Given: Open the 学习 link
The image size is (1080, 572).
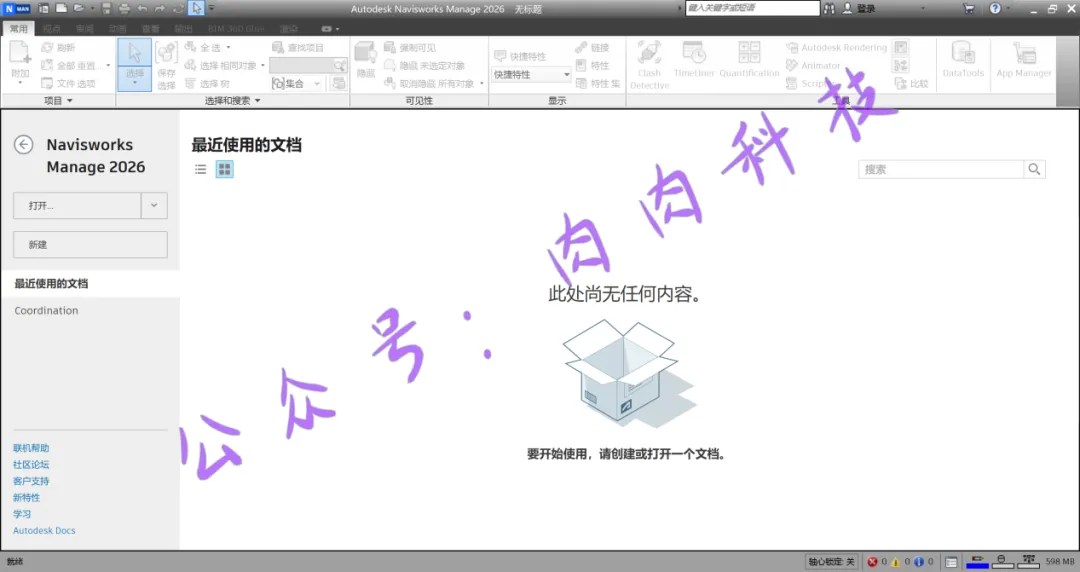Looking at the screenshot, I should click(x=22, y=514).
